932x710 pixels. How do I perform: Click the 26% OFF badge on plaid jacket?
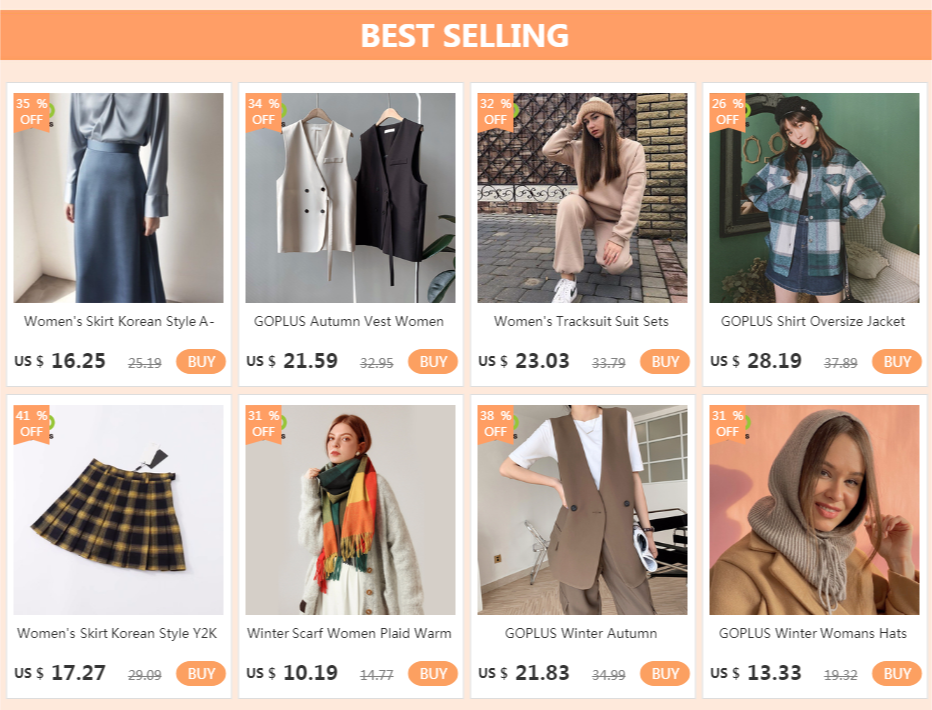[726, 111]
